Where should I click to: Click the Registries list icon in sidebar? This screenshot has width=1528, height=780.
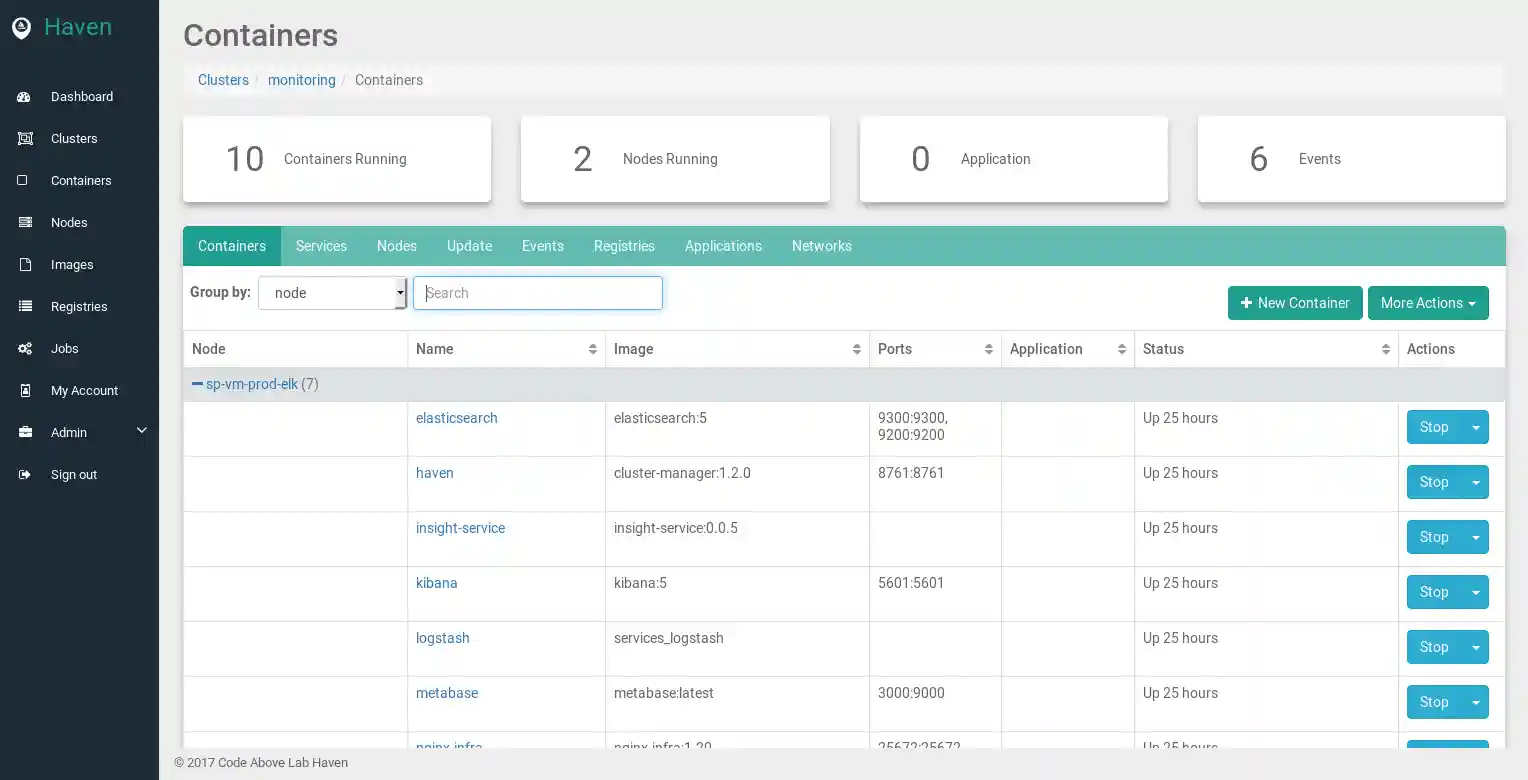click(x=25, y=307)
